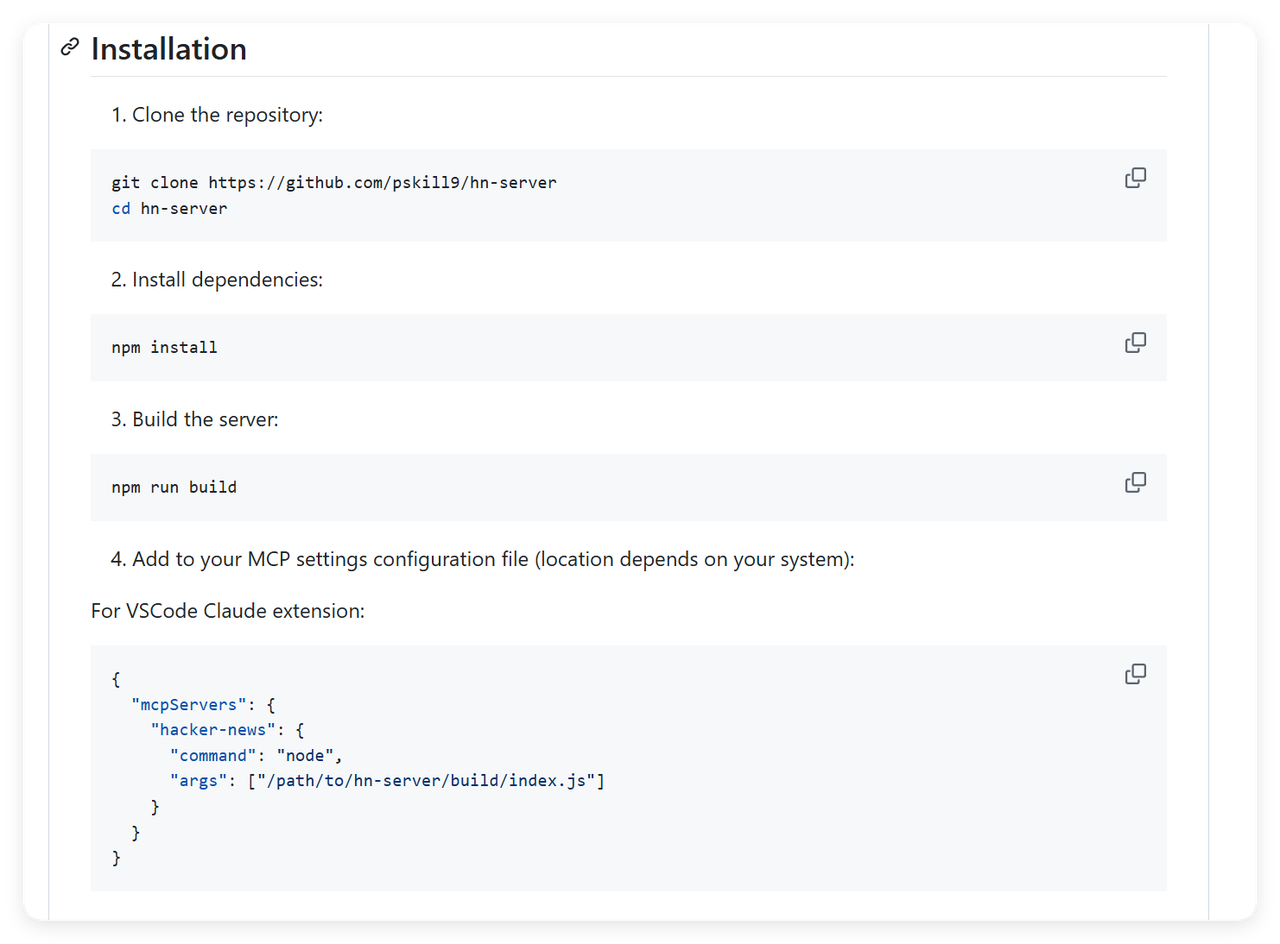Click the Installation heading text
The width and height of the screenshot is (1280, 944).
click(x=168, y=49)
